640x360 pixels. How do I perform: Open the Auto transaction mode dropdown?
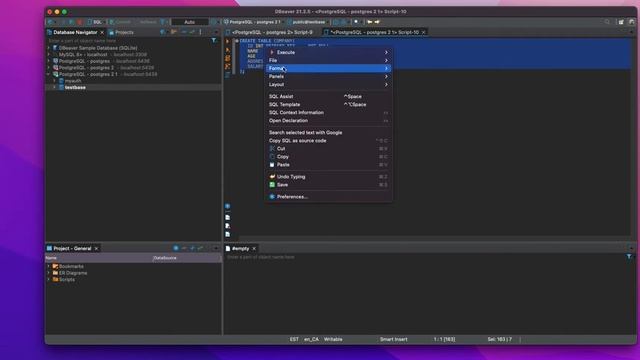click(x=190, y=22)
